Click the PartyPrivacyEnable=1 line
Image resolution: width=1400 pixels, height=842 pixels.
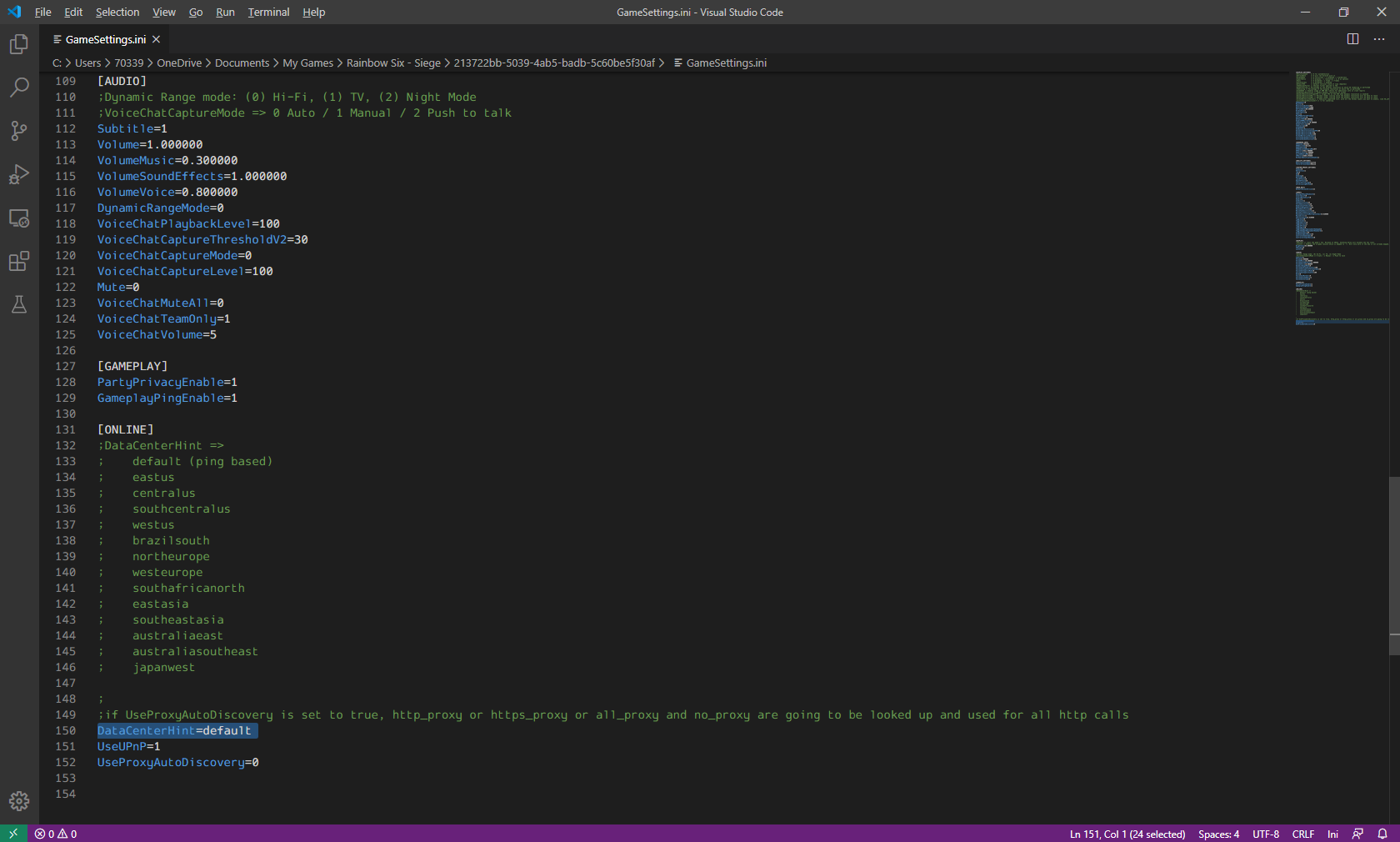pos(167,382)
